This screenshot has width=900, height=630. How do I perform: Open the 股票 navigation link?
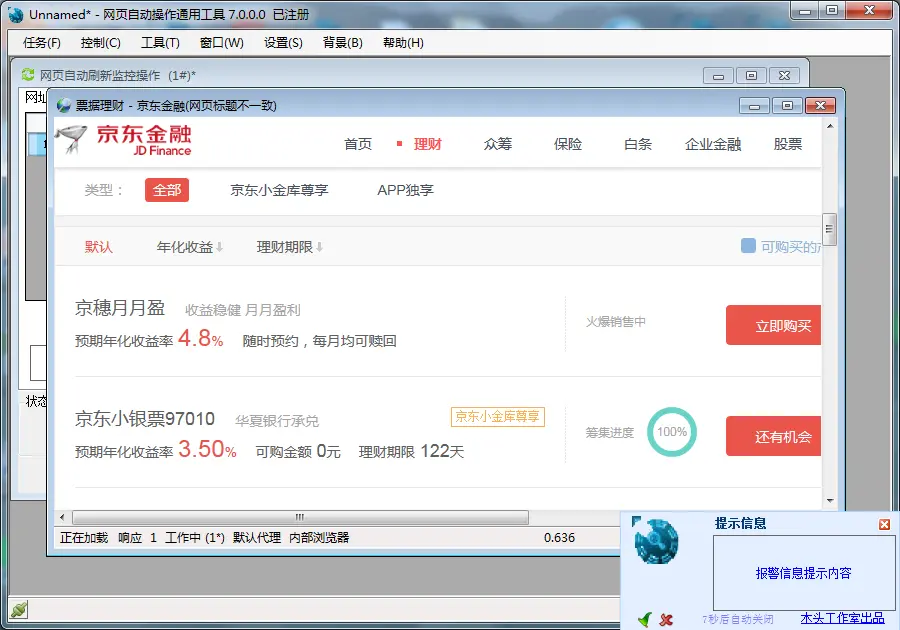[788, 144]
